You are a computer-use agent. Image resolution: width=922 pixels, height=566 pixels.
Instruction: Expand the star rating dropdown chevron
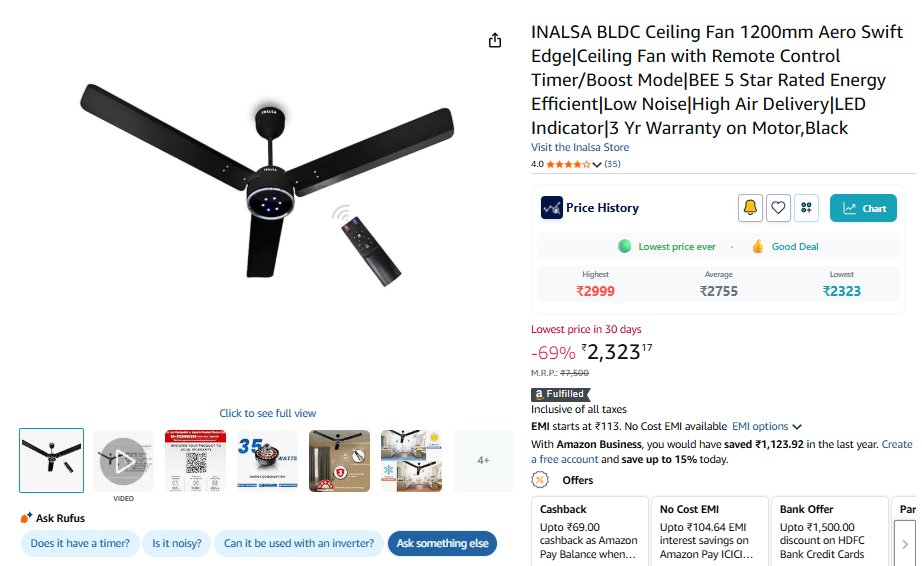(x=597, y=165)
